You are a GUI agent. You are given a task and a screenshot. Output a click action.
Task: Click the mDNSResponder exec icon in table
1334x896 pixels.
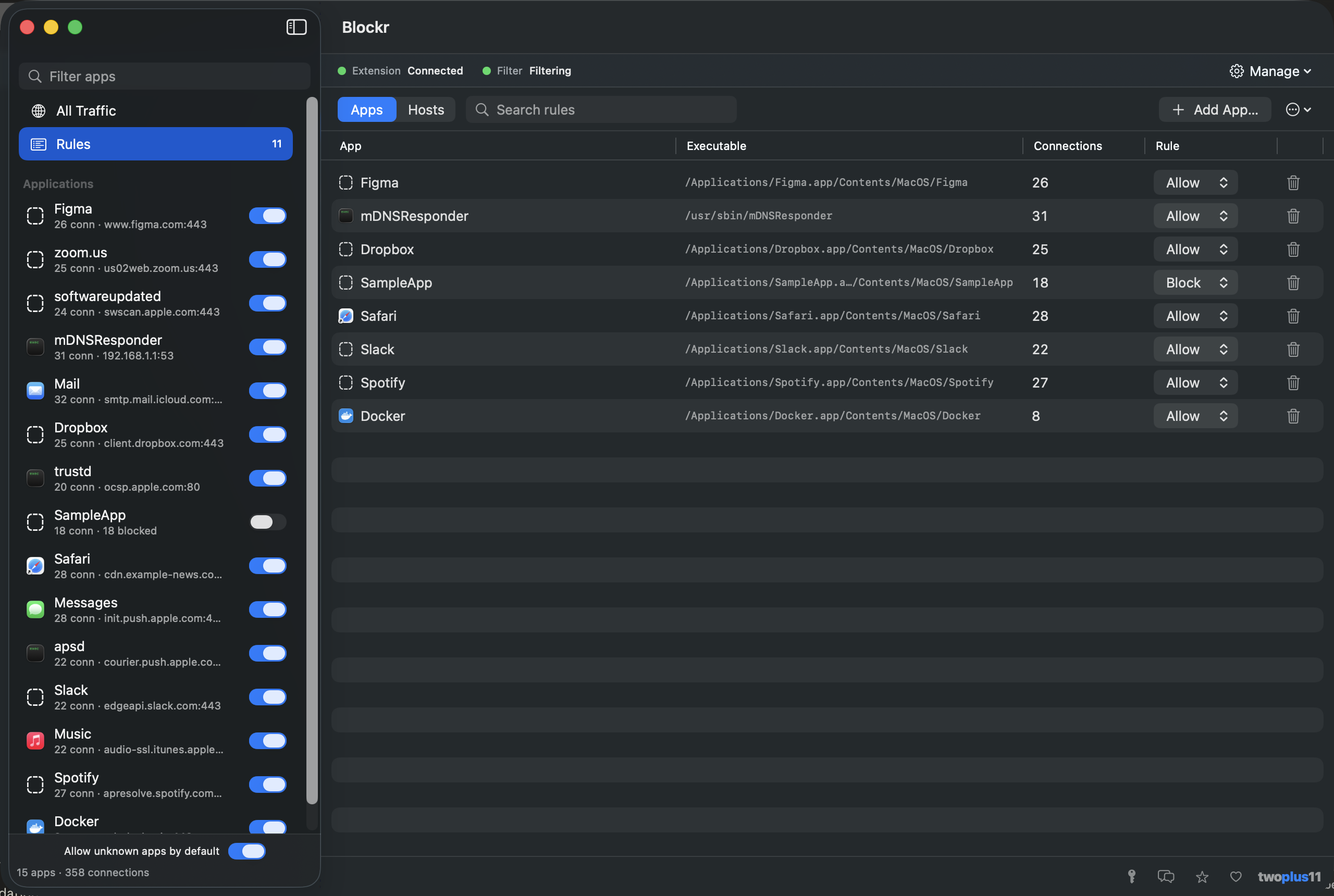(346, 216)
